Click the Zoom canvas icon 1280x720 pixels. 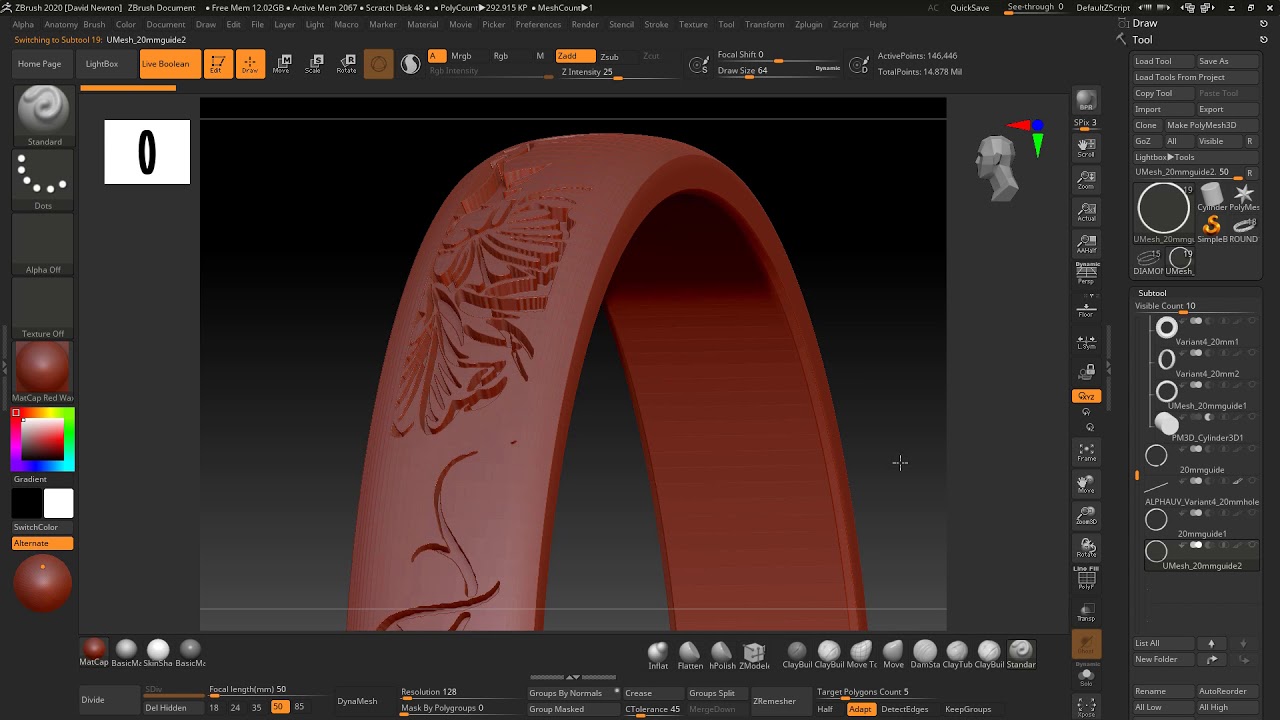[1086, 181]
